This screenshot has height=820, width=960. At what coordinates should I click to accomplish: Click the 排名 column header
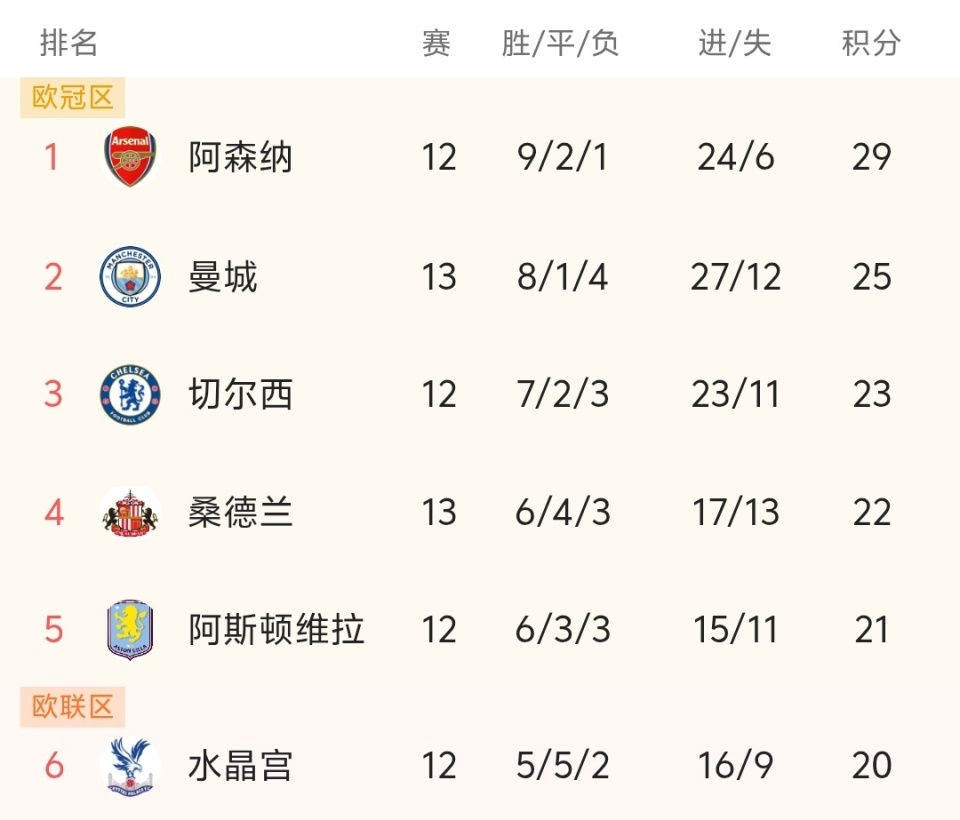69,43
